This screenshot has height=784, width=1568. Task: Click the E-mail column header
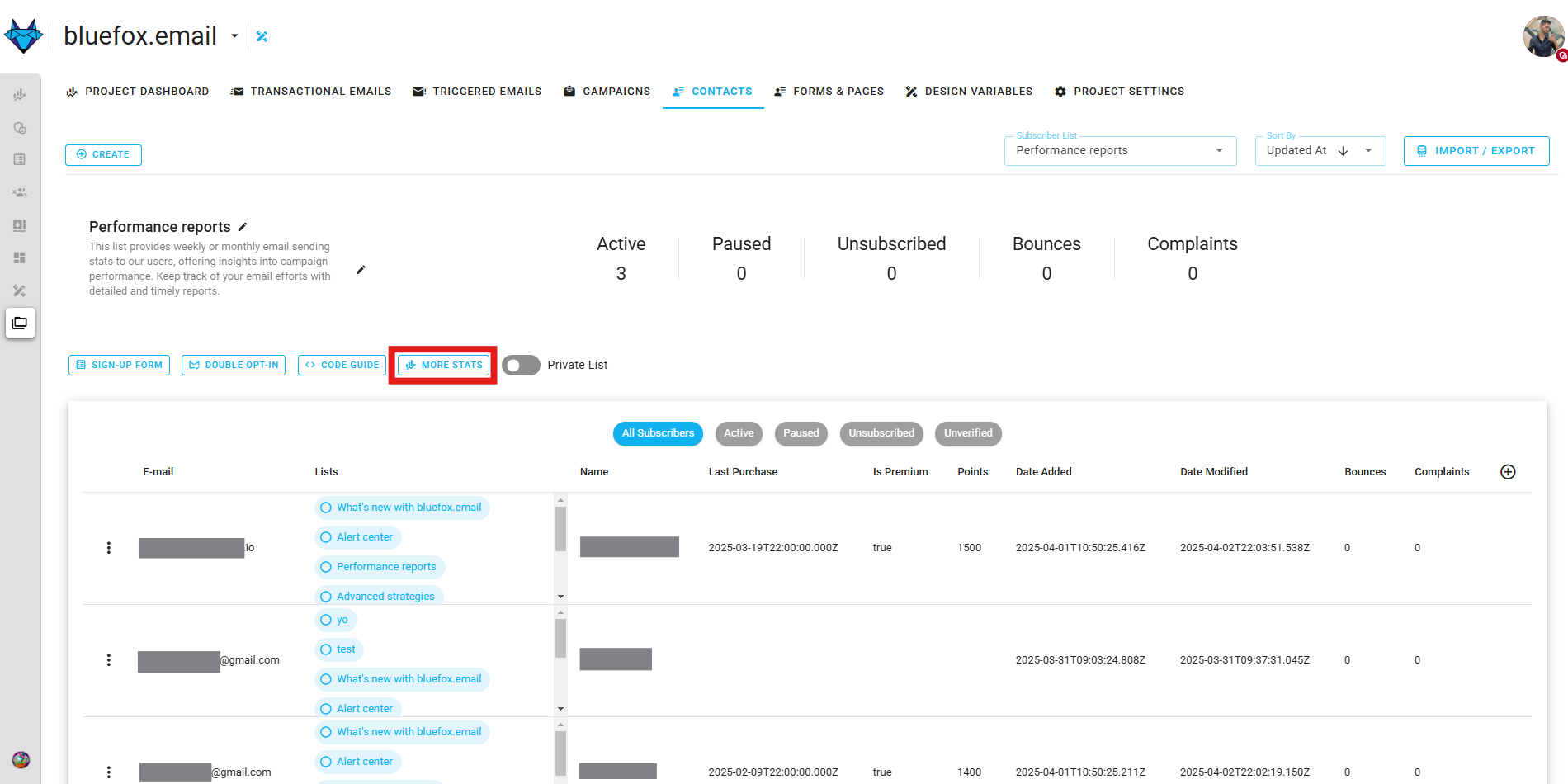tap(158, 472)
